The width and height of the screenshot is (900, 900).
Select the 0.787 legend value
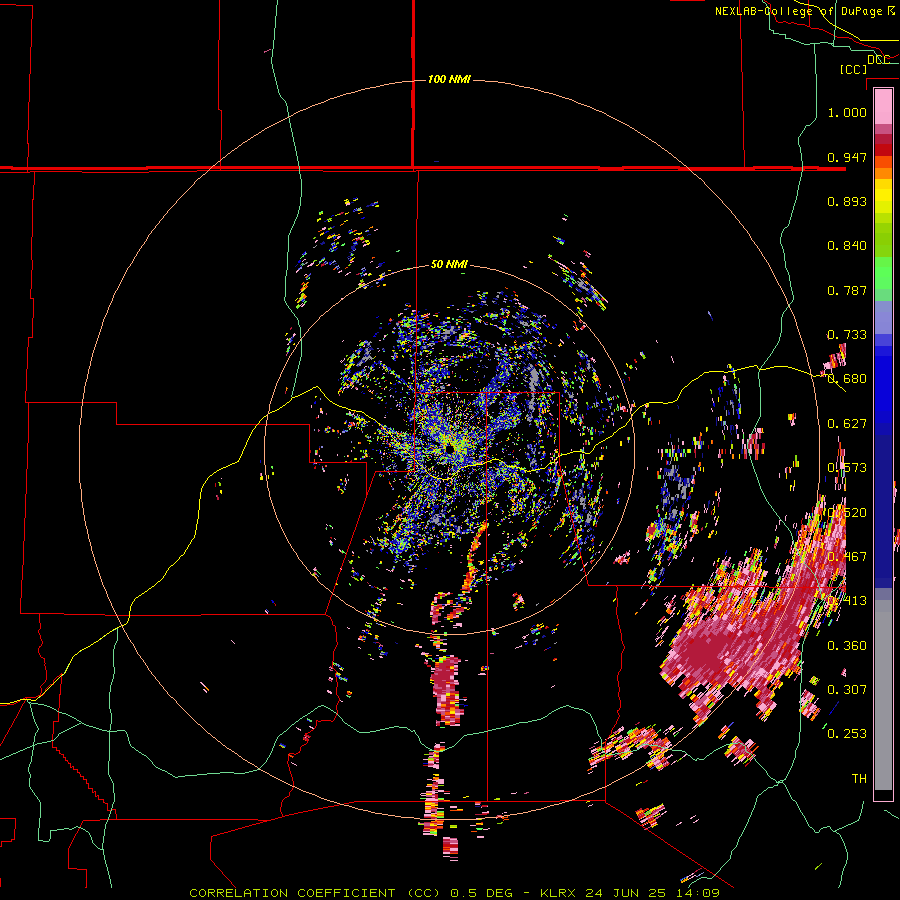tap(847, 290)
